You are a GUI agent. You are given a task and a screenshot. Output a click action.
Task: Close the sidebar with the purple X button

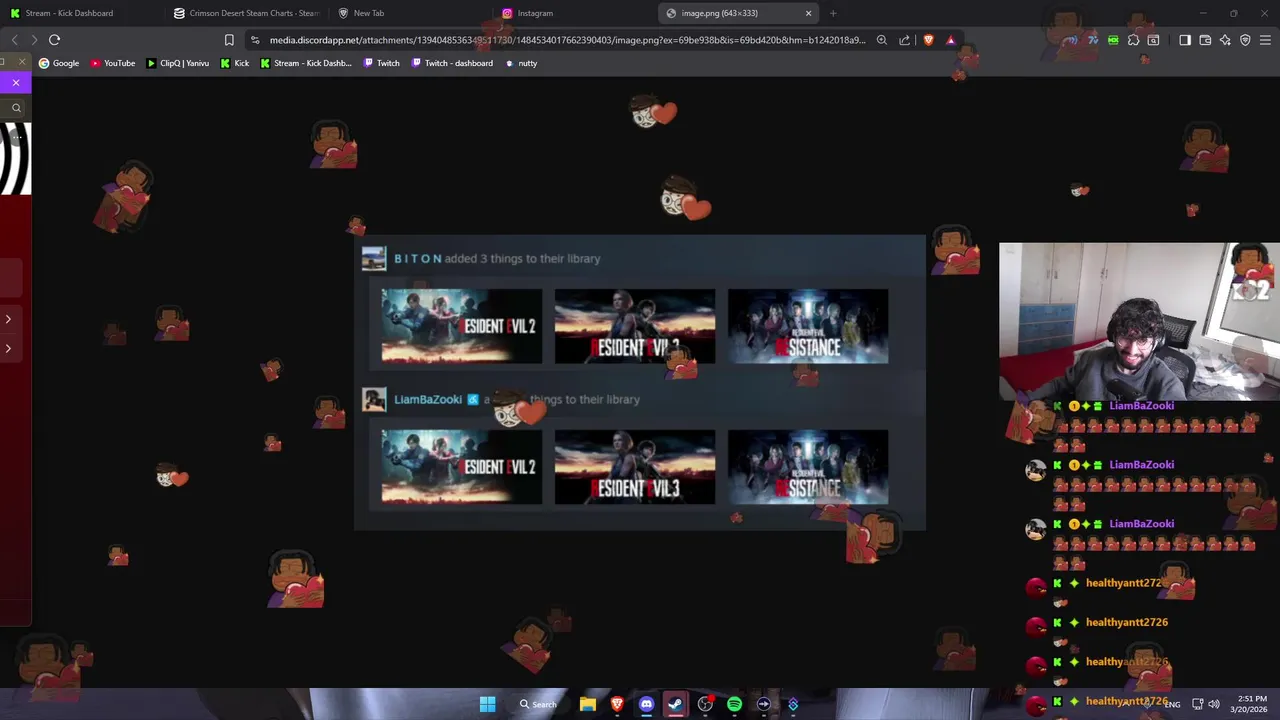pyautogui.click(x=16, y=83)
